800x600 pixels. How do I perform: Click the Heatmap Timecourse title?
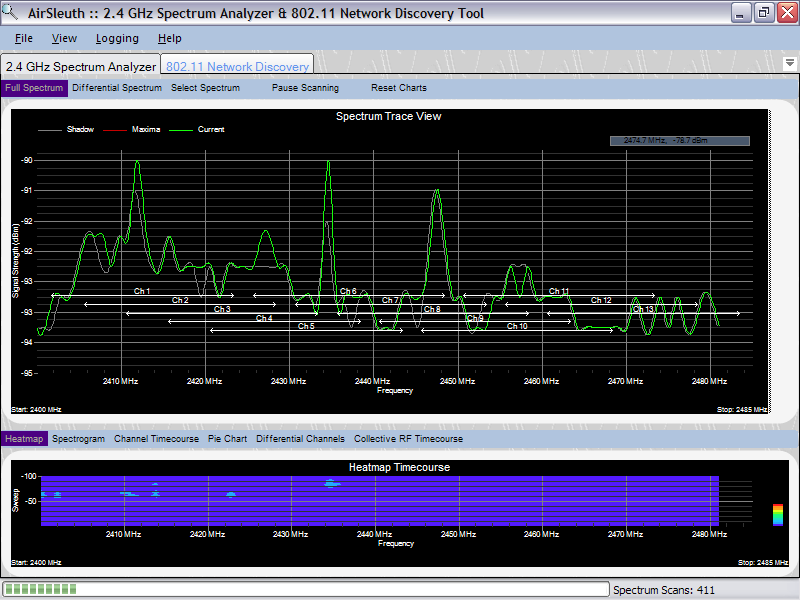point(399,467)
